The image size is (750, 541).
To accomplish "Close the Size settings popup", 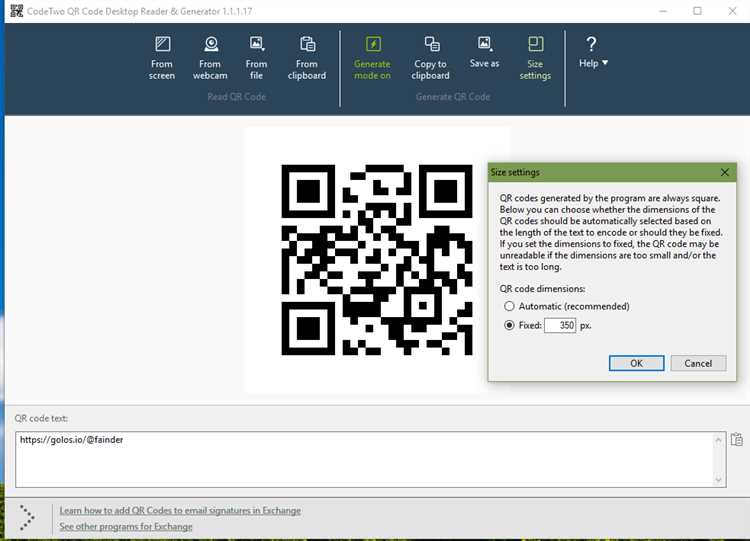I will (x=725, y=172).
